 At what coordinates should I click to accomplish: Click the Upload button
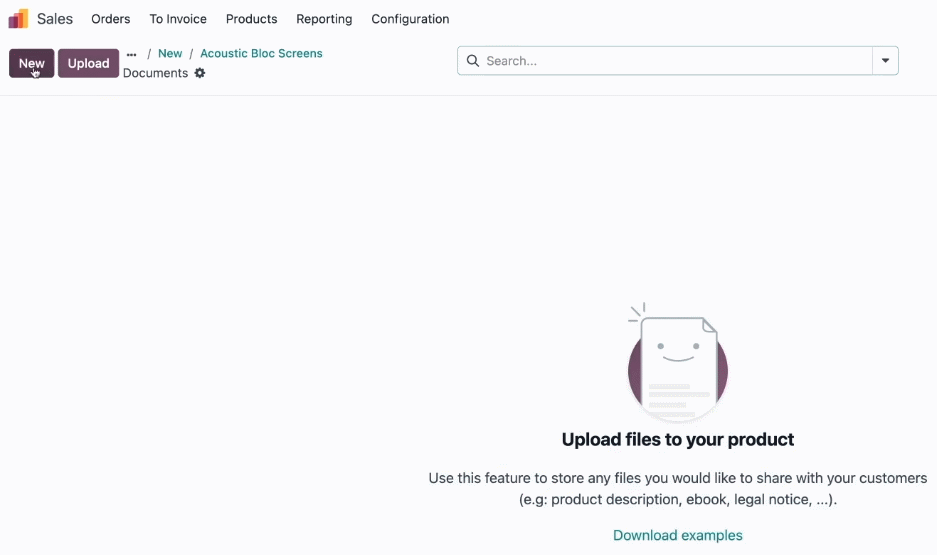click(x=88, y=63)
